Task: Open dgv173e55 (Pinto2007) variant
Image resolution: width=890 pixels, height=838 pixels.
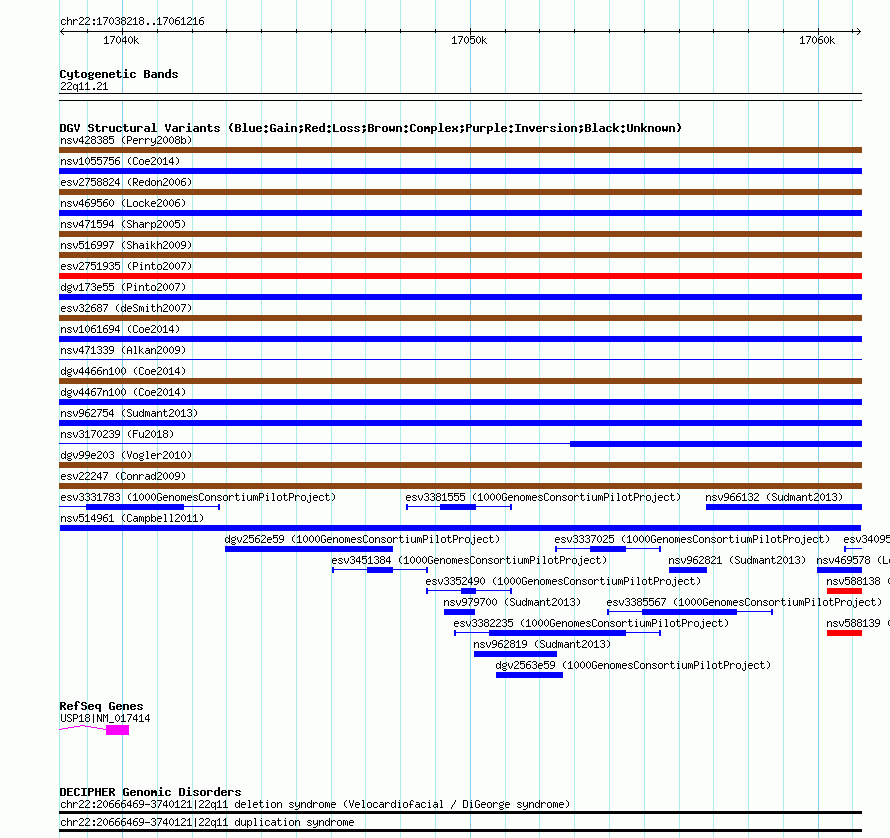Action: [x=123, y=287]
